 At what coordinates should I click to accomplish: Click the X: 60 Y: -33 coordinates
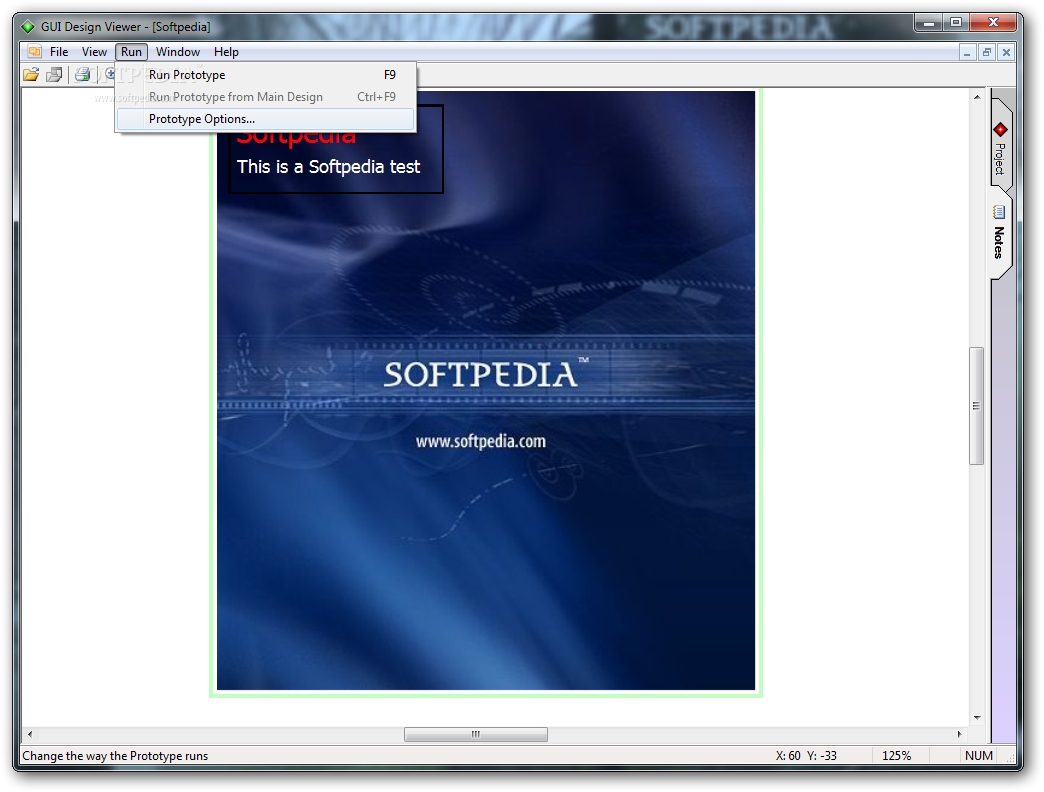tap(806, 755)
